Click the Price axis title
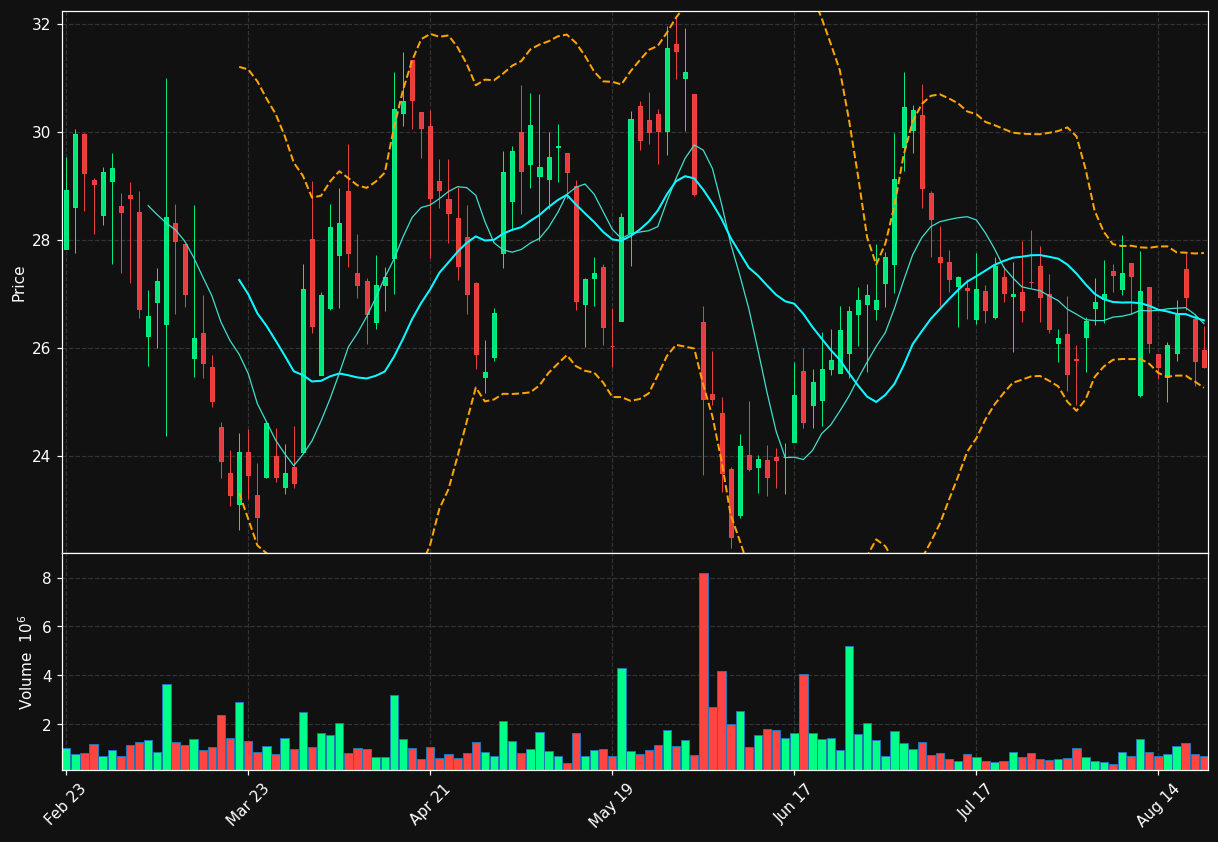Viewport: 1218px width, 842px height. [19, 283]
